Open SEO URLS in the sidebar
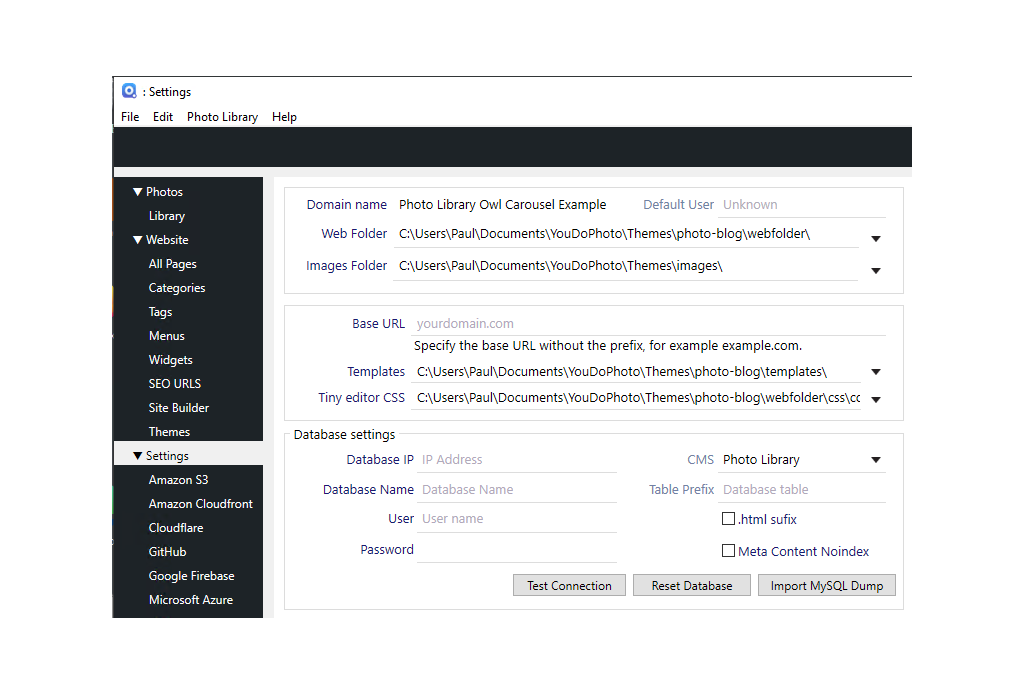Viewport: 1024px width, 694px height. pos(174,384)
